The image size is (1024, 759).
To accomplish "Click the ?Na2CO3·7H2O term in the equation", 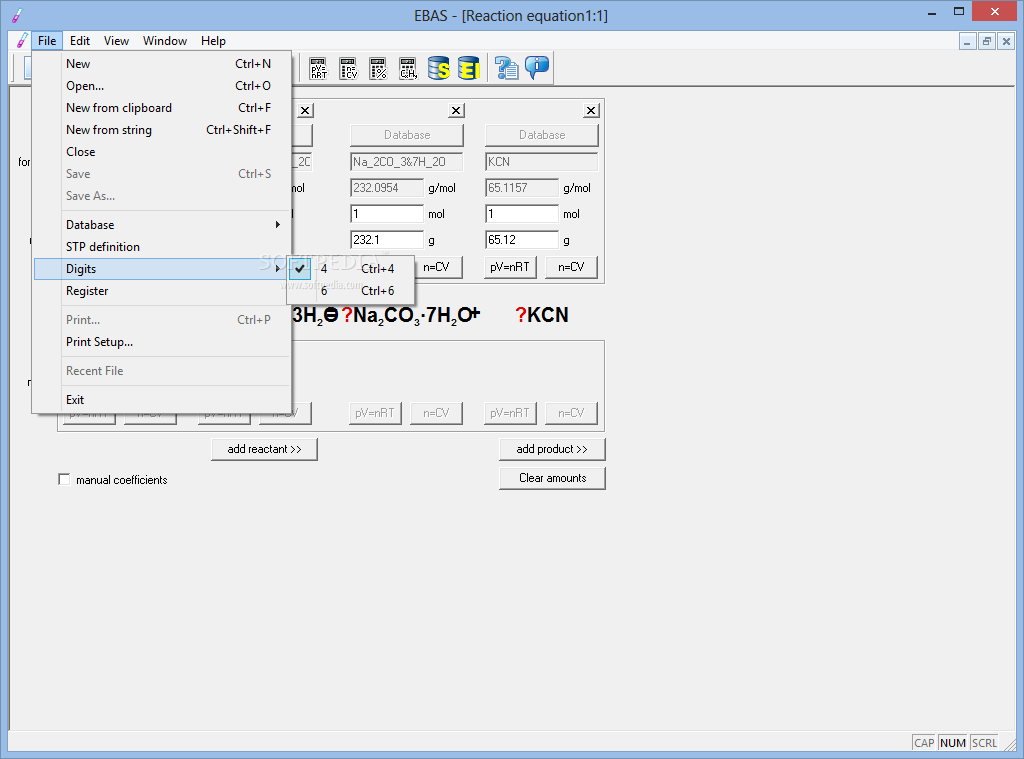I will tap(408, 316).
